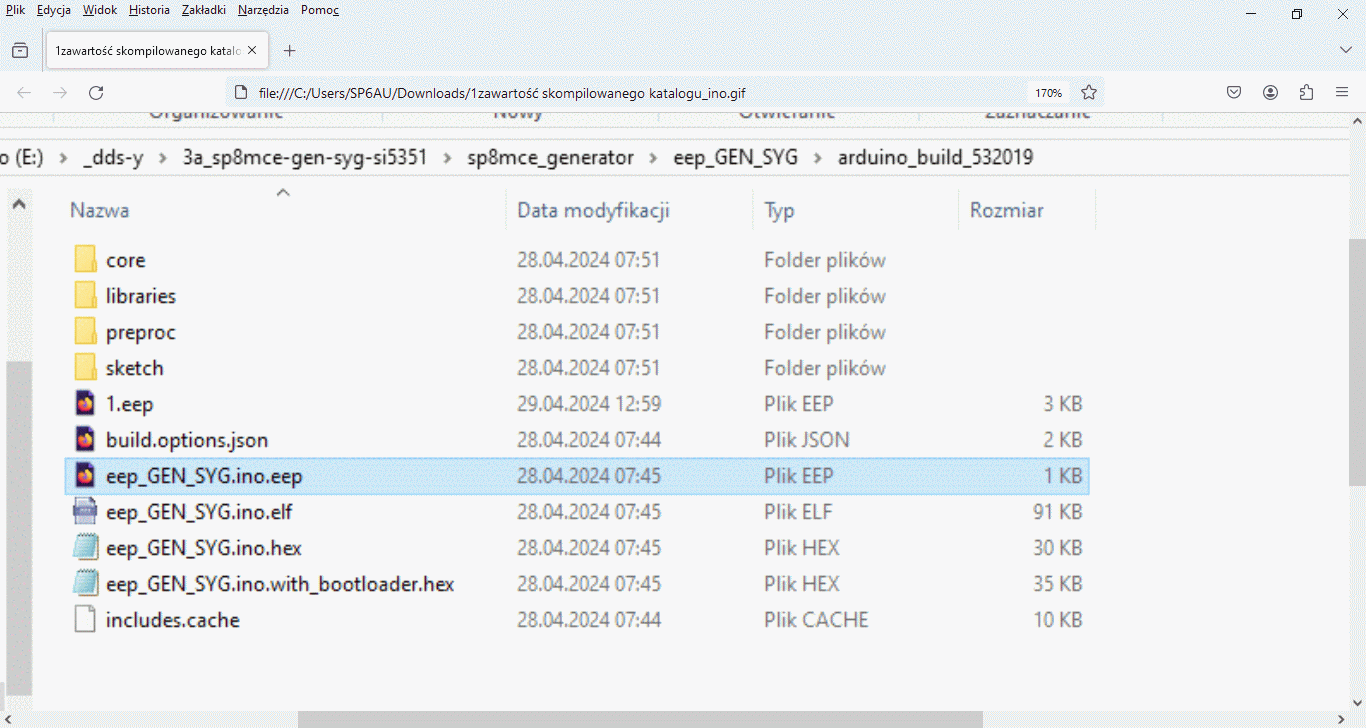This screenshot has width=1366, height=728.
Task: Open the Firefox account profile icon
Action: (1270, 93)
